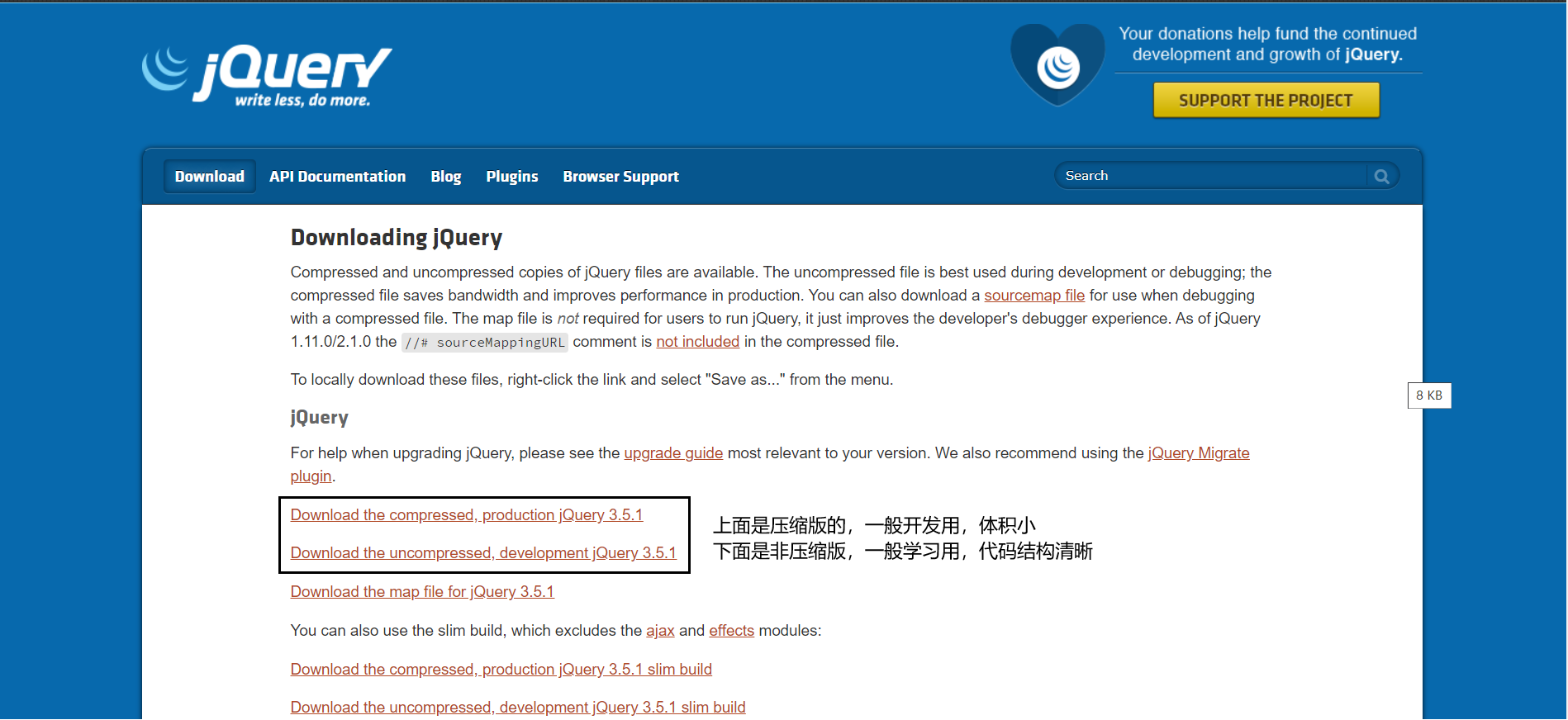Open the ajax module link

coord(660,631)
